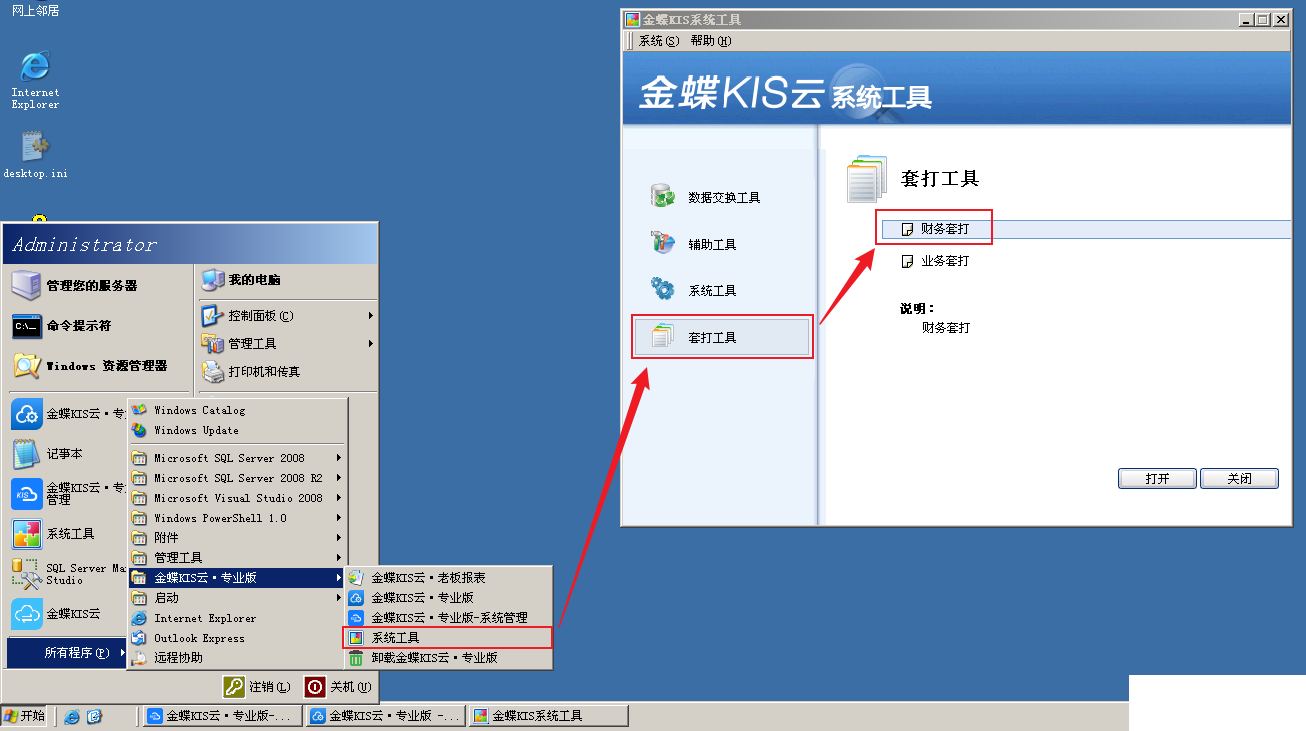Open SQL Server Management Studio in Start menu
1306x731 pixels.
tap(68, 574)
